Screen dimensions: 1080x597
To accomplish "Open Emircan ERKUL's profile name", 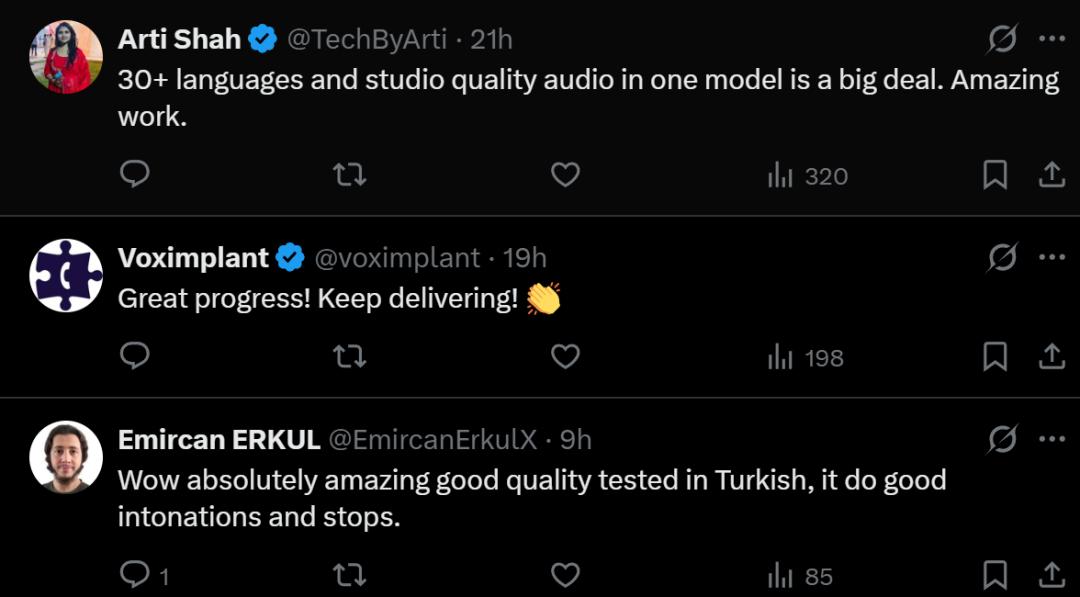I will click(x=219, y=439).
